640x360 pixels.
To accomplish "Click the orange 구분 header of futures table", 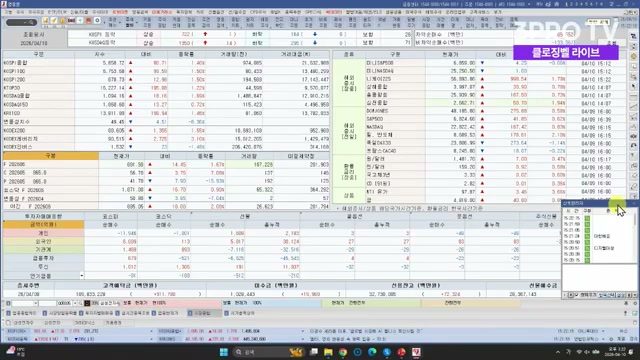I will coord(51,156).
